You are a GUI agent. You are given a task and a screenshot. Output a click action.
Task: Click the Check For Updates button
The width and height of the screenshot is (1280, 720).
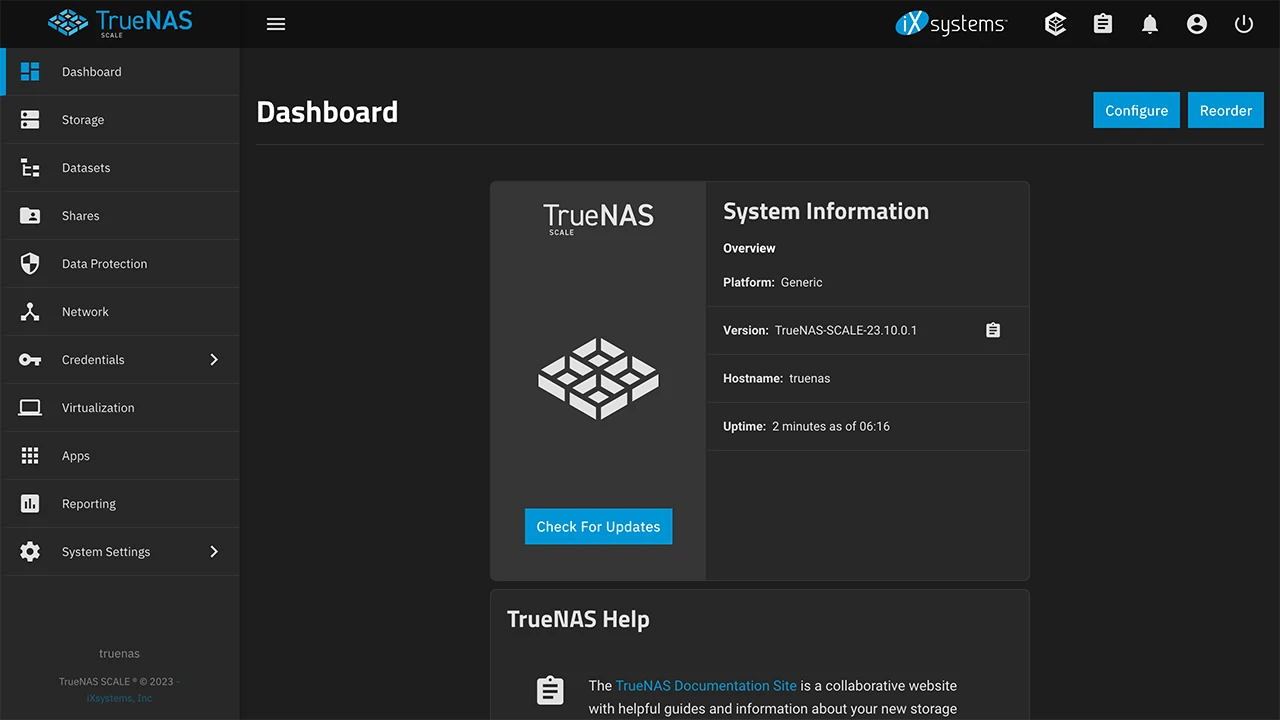click(x=598, y=526)
